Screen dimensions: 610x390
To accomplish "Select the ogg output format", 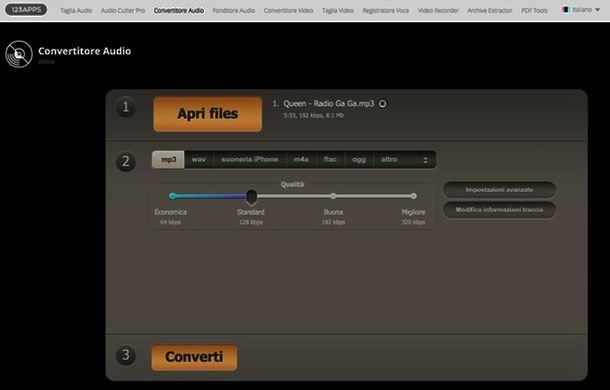I will pyautogui.click(x=359, y=160).
